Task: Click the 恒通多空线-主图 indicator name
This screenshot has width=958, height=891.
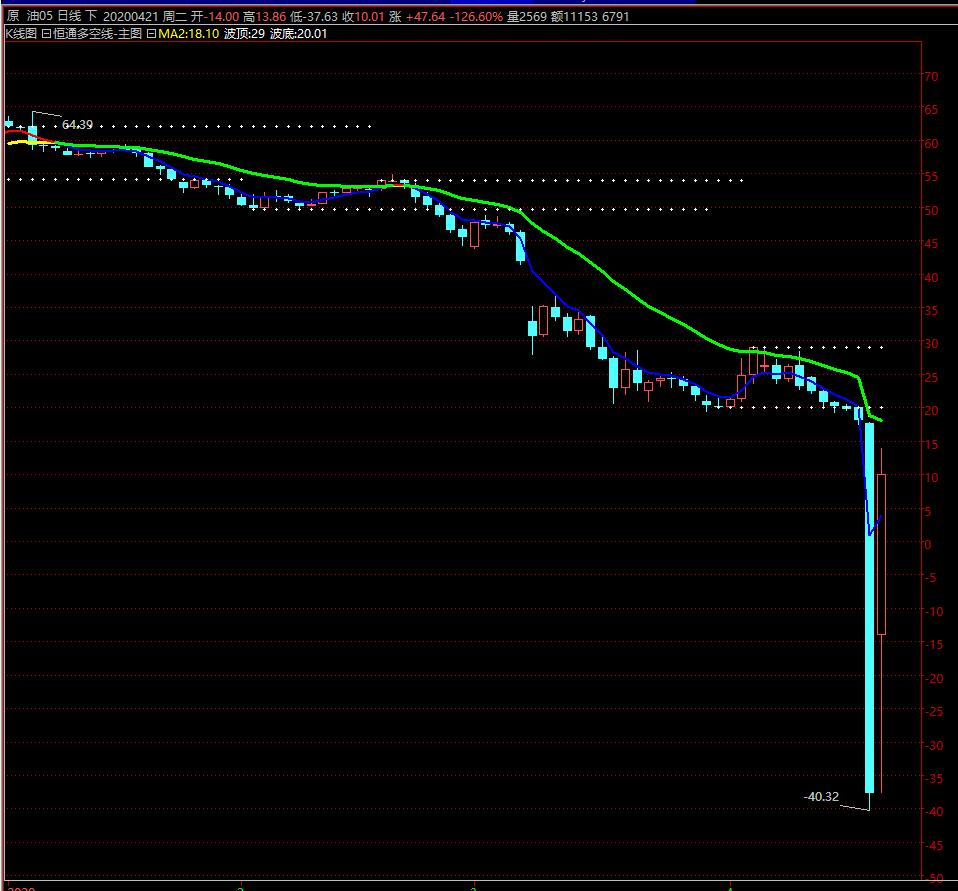Action: (97, 33)
